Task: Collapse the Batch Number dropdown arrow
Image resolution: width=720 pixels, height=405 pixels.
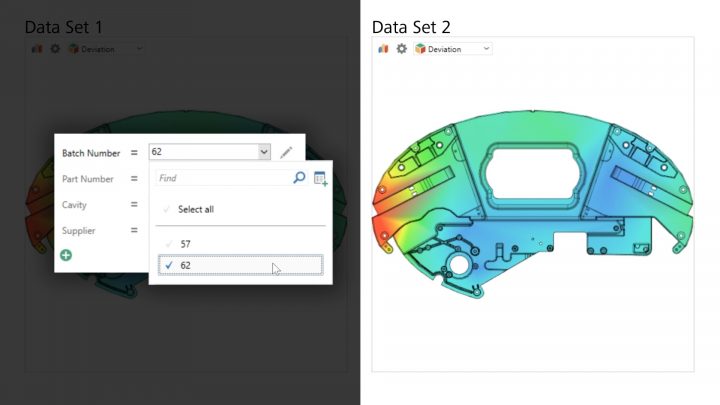Action: 264,152
